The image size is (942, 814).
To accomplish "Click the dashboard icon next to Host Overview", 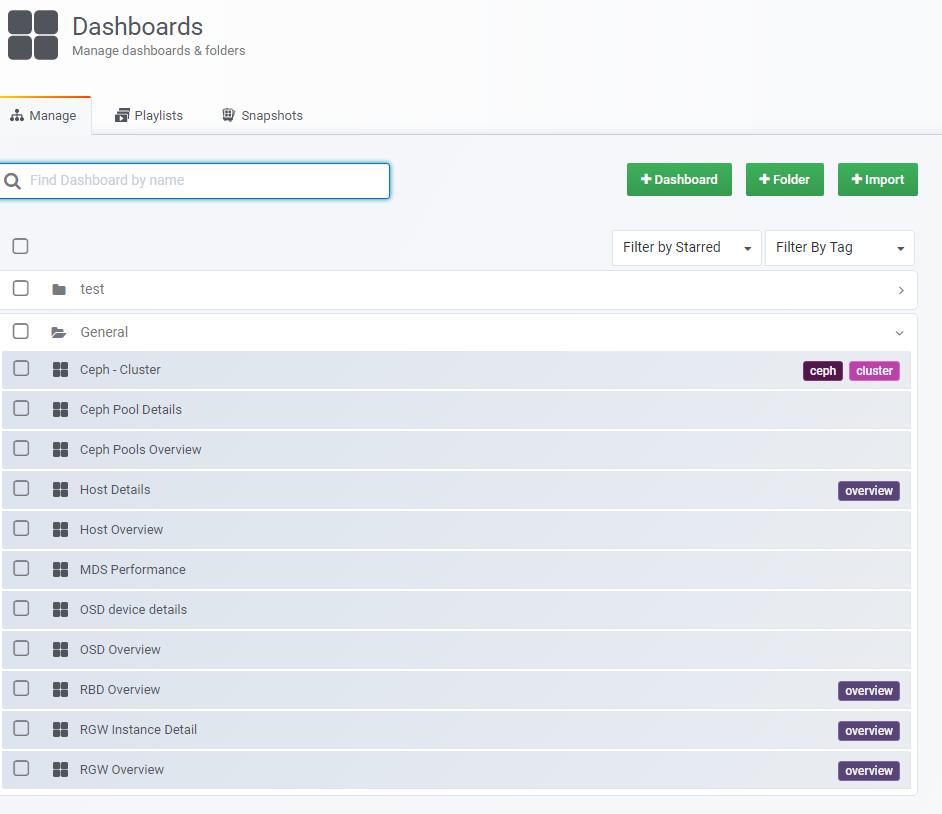I will [62, 528].
